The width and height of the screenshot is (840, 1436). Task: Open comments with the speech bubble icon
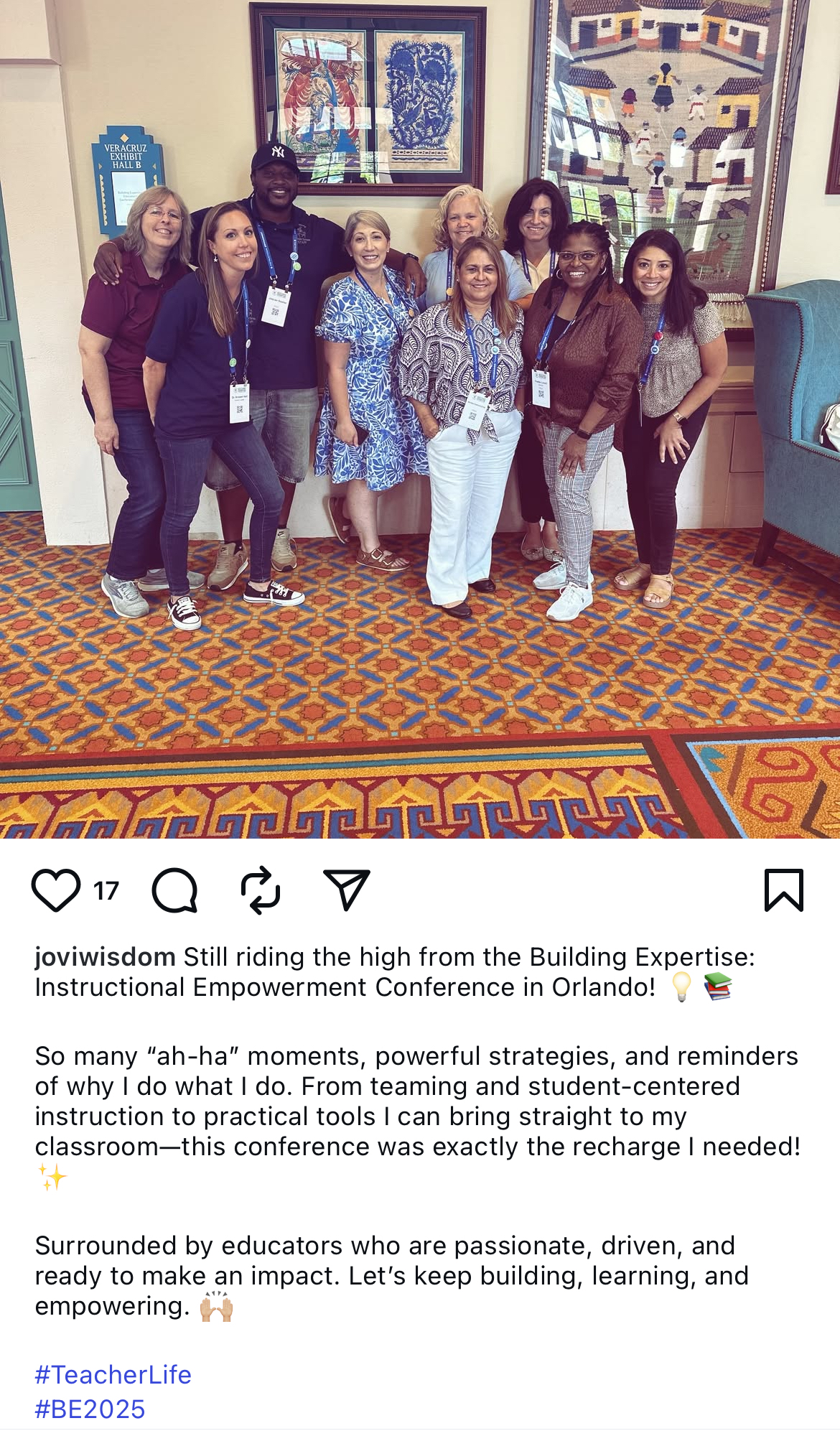pyautogui.click(x=174, y=890)
